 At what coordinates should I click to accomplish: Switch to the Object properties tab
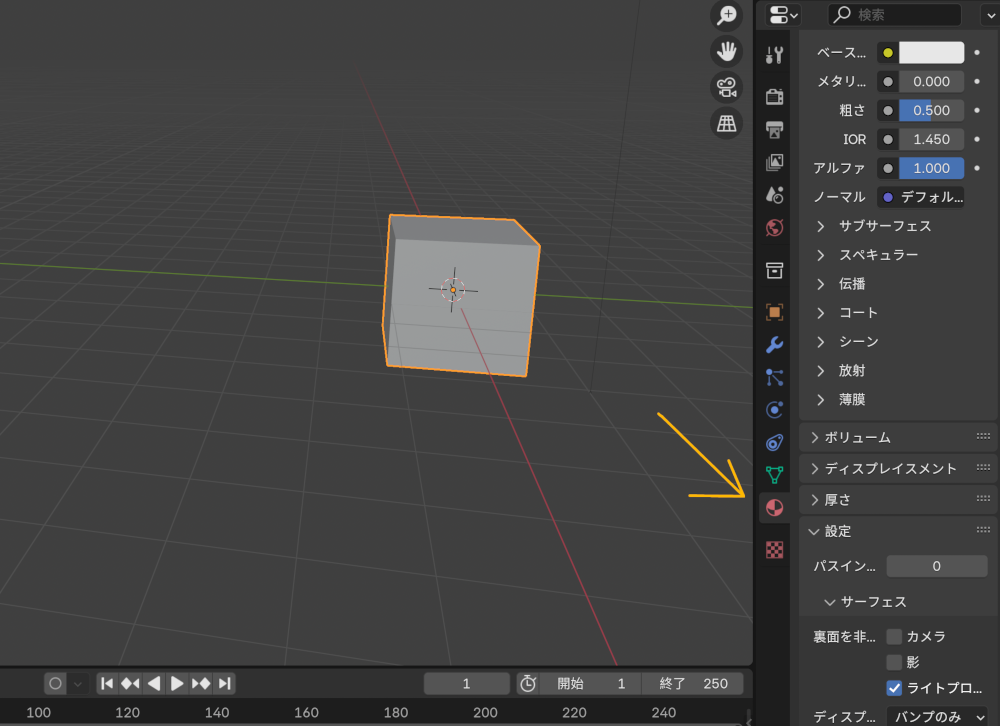coord(774,311)
